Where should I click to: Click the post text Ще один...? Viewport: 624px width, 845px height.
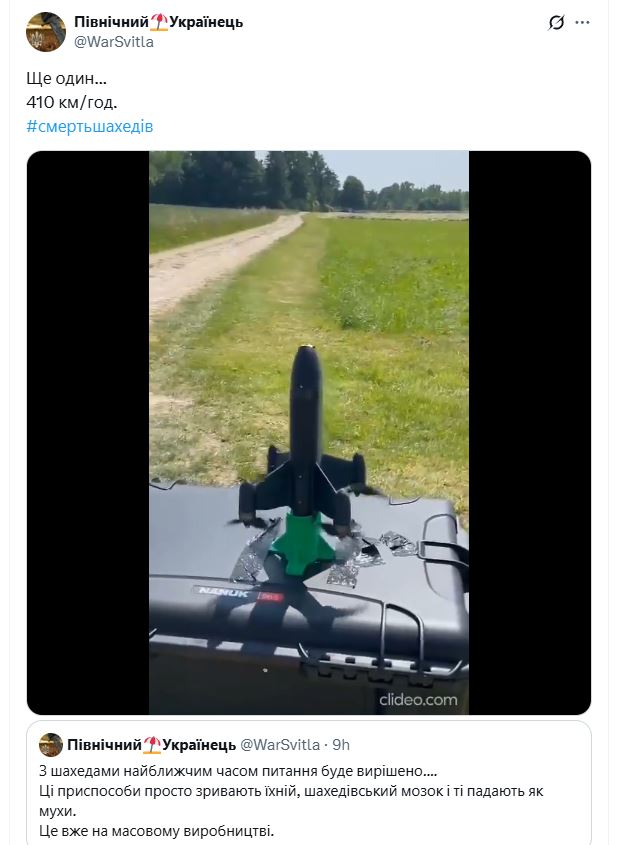tap(66, 79)
